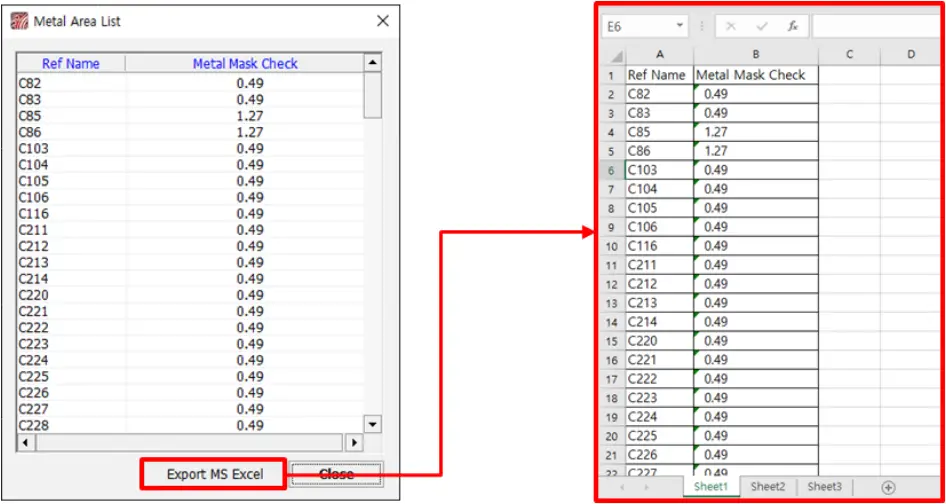
Task: Select Excel column A header
Action: coord(660,55)
